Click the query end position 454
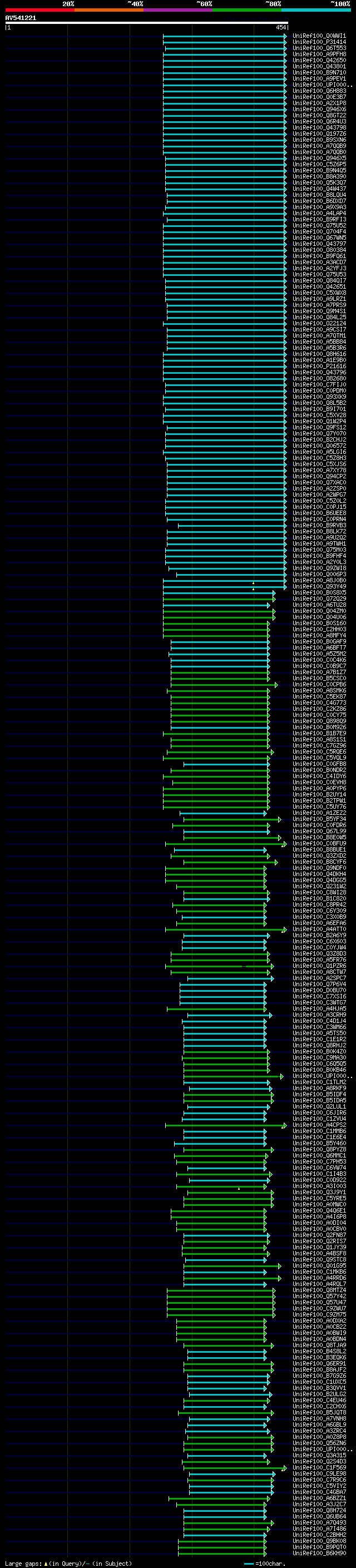 click(x=280, y=27)
